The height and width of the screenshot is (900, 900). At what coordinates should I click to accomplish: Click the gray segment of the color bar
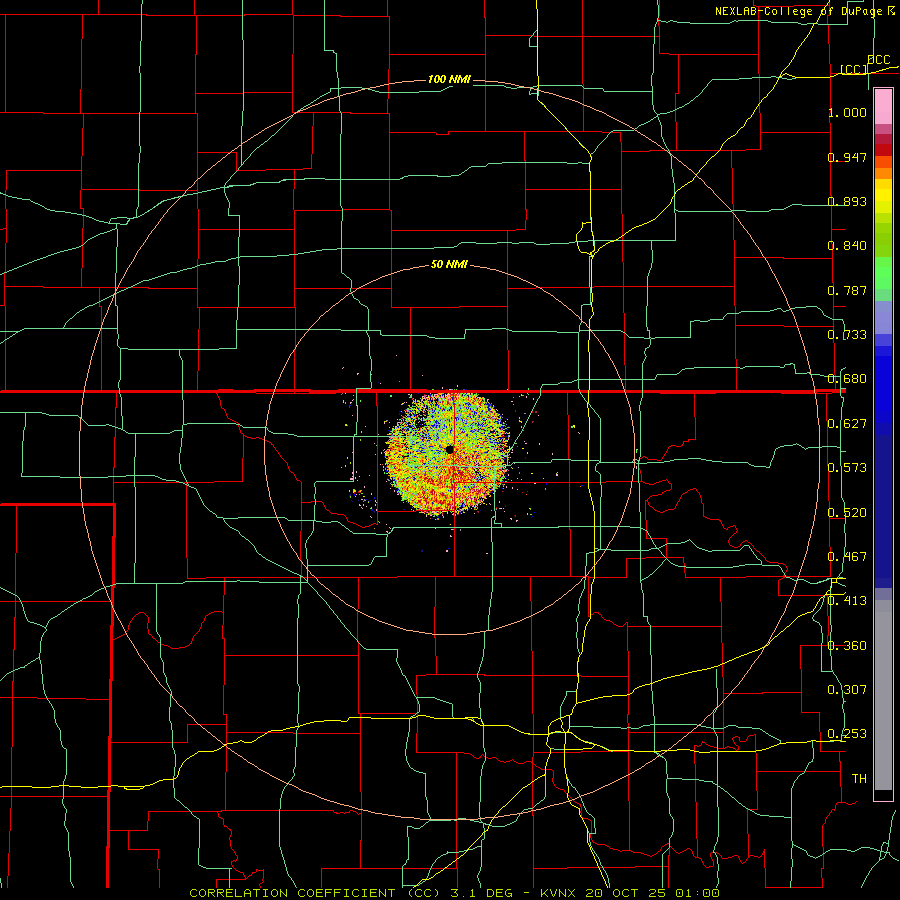click(x=883, y=695)
